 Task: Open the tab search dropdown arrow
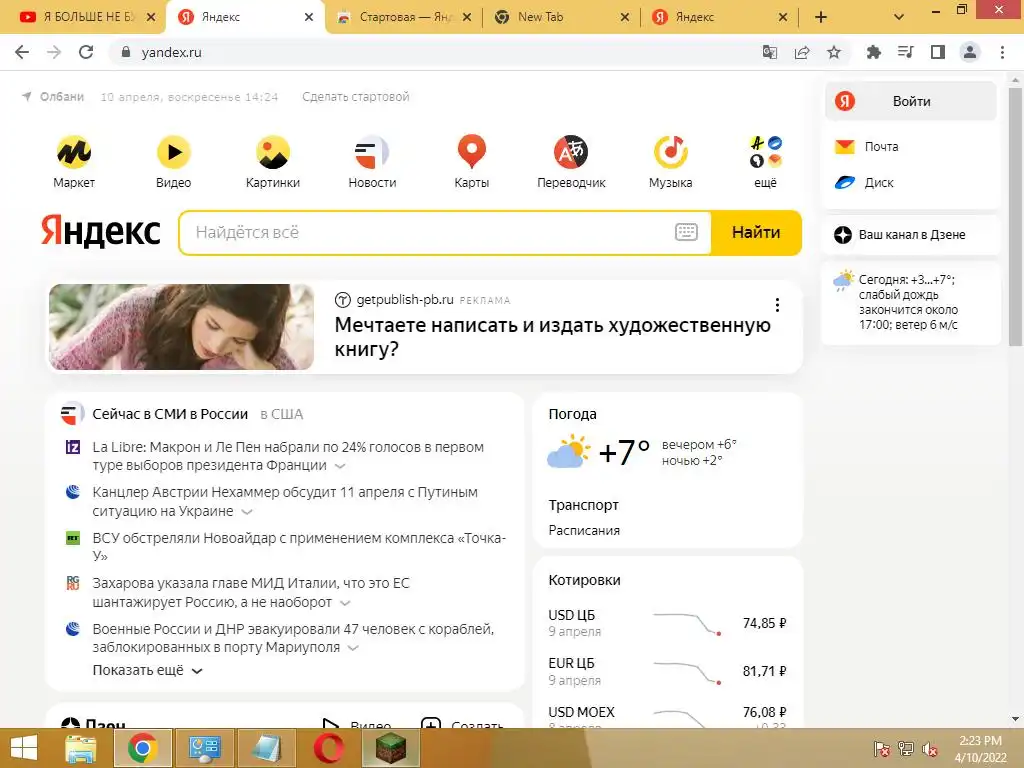(899, 17)
